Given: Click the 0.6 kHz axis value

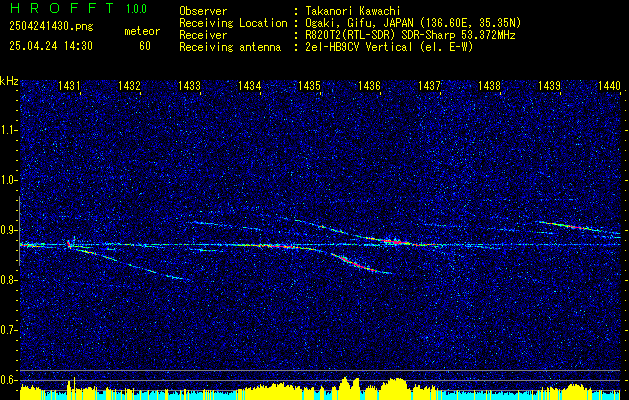Looking at the screenshot, I should 8,380.
